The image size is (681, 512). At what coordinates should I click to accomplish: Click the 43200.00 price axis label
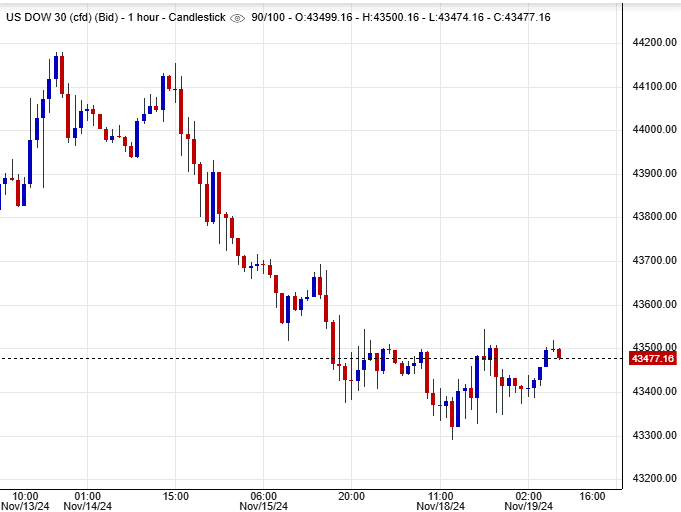[649, 478]
